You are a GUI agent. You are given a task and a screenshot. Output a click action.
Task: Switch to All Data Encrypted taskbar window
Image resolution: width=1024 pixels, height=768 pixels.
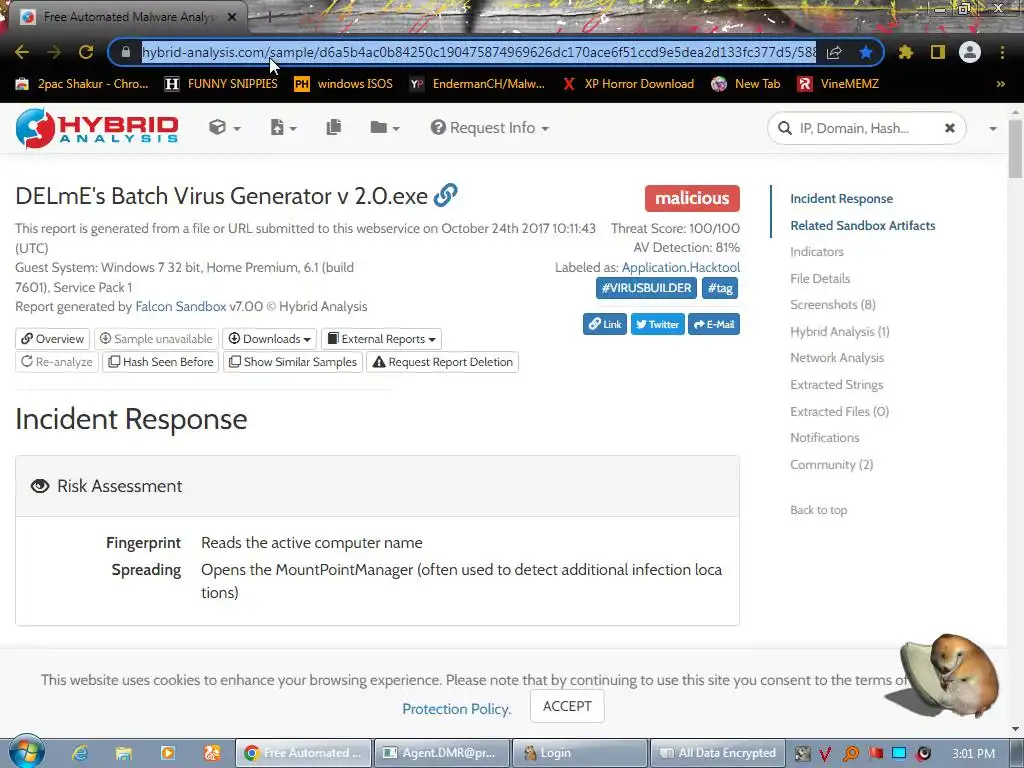click(x=717, y=753)
